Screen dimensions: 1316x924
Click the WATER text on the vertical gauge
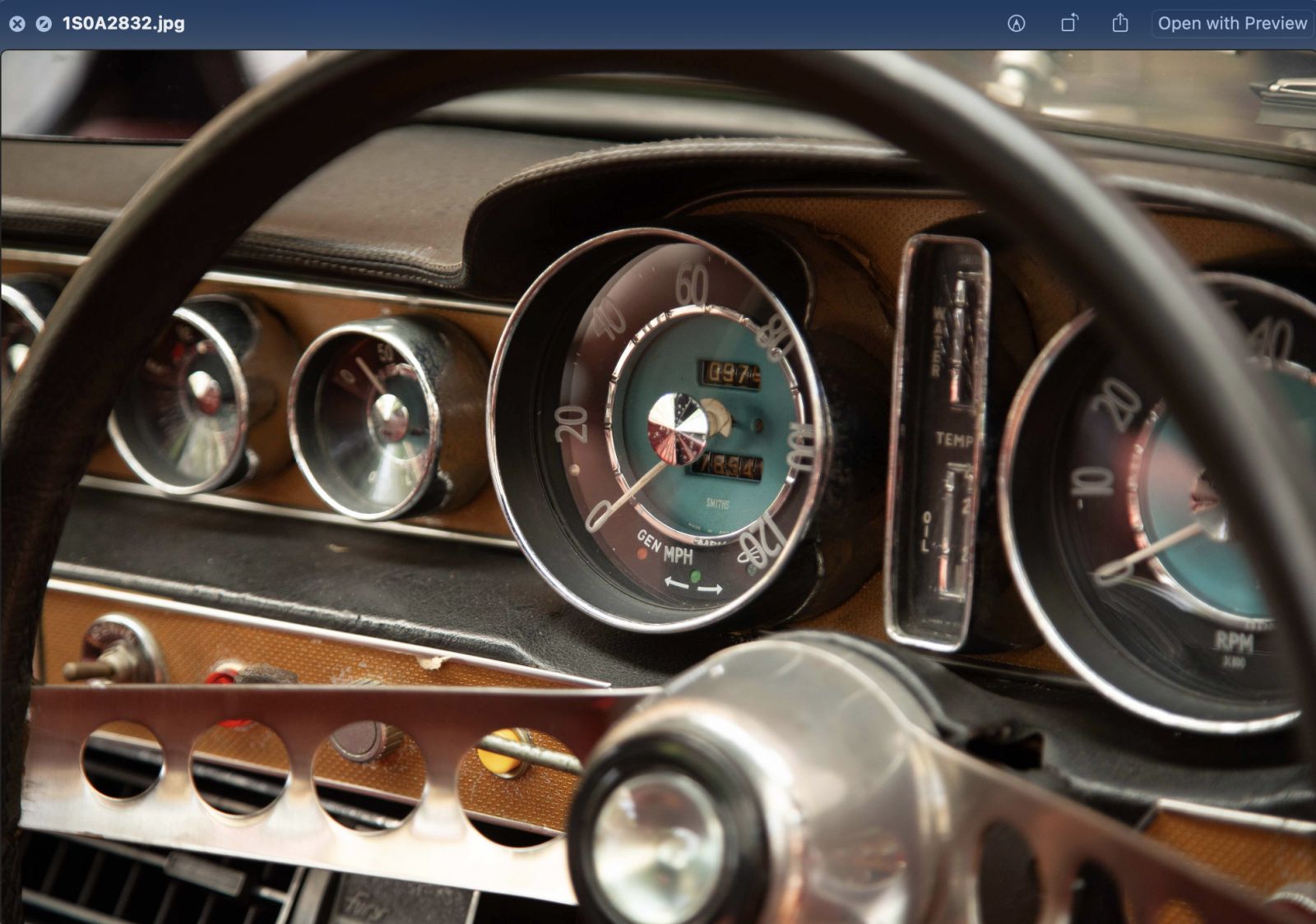pos(937,340)
